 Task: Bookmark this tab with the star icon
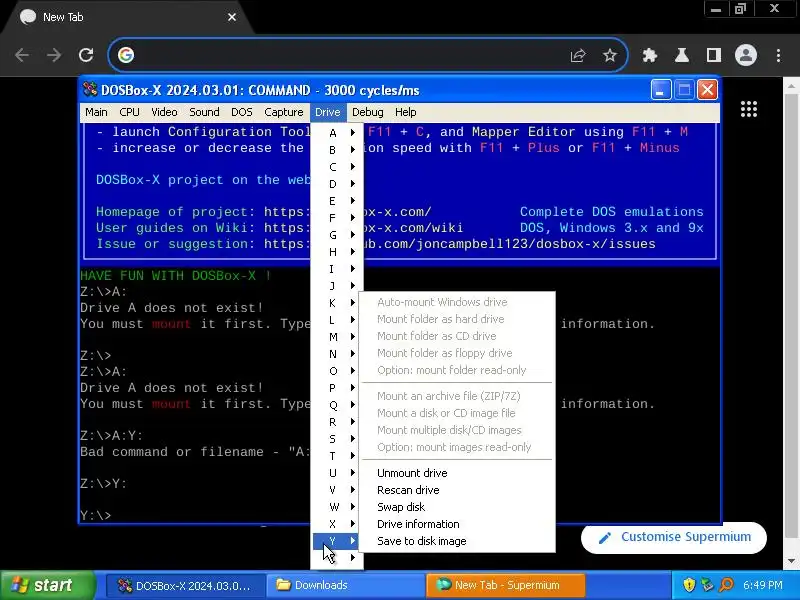coord(610,55)
